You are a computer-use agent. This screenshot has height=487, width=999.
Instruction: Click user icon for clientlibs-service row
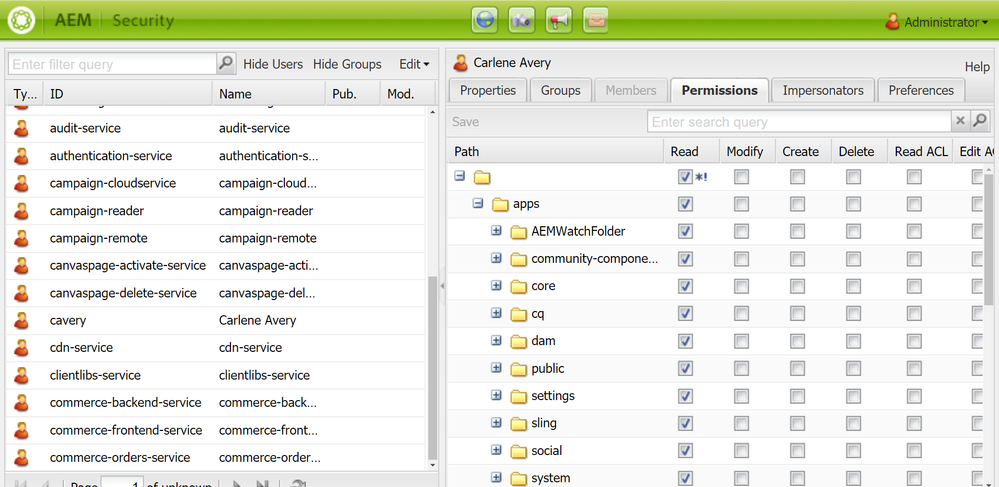tap(22, 375)
